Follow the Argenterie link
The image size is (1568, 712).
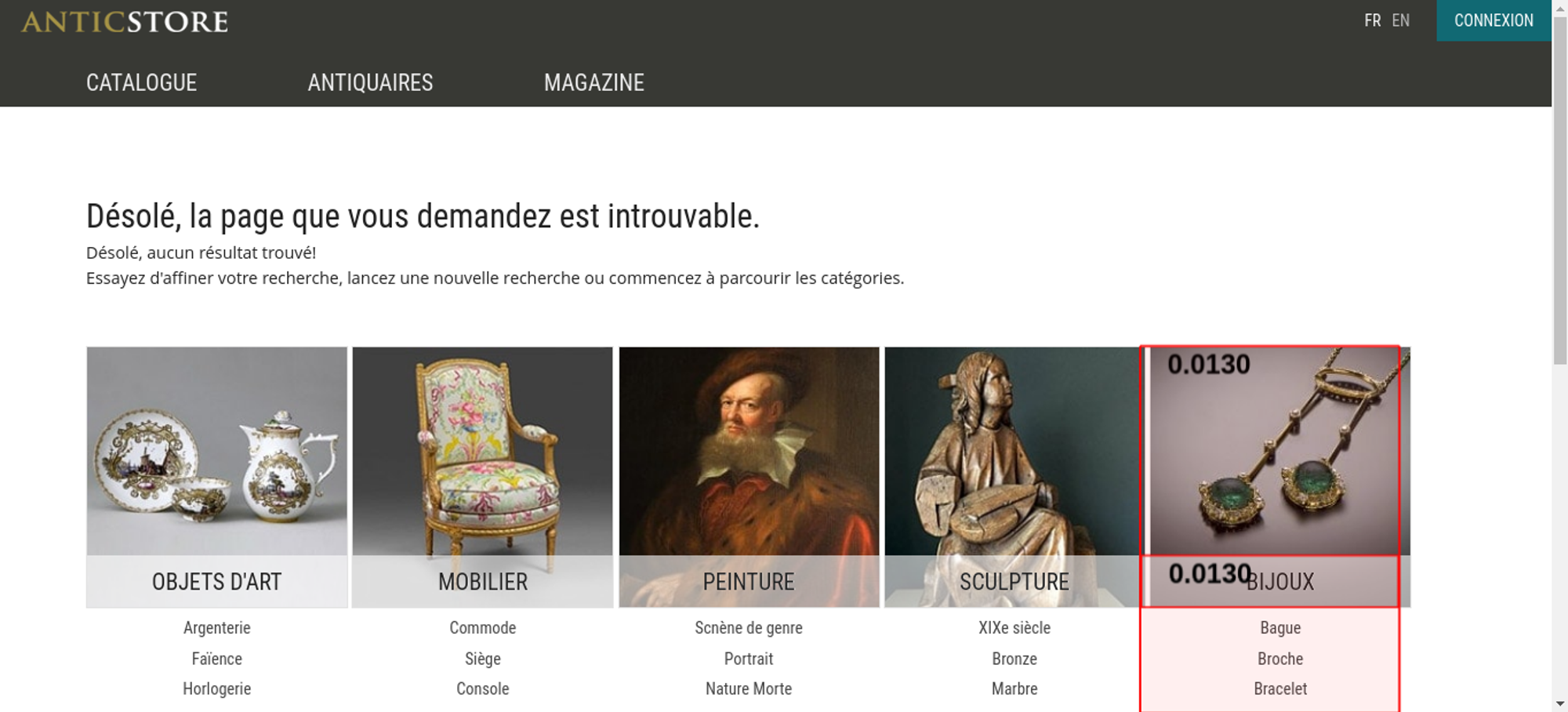217,627
